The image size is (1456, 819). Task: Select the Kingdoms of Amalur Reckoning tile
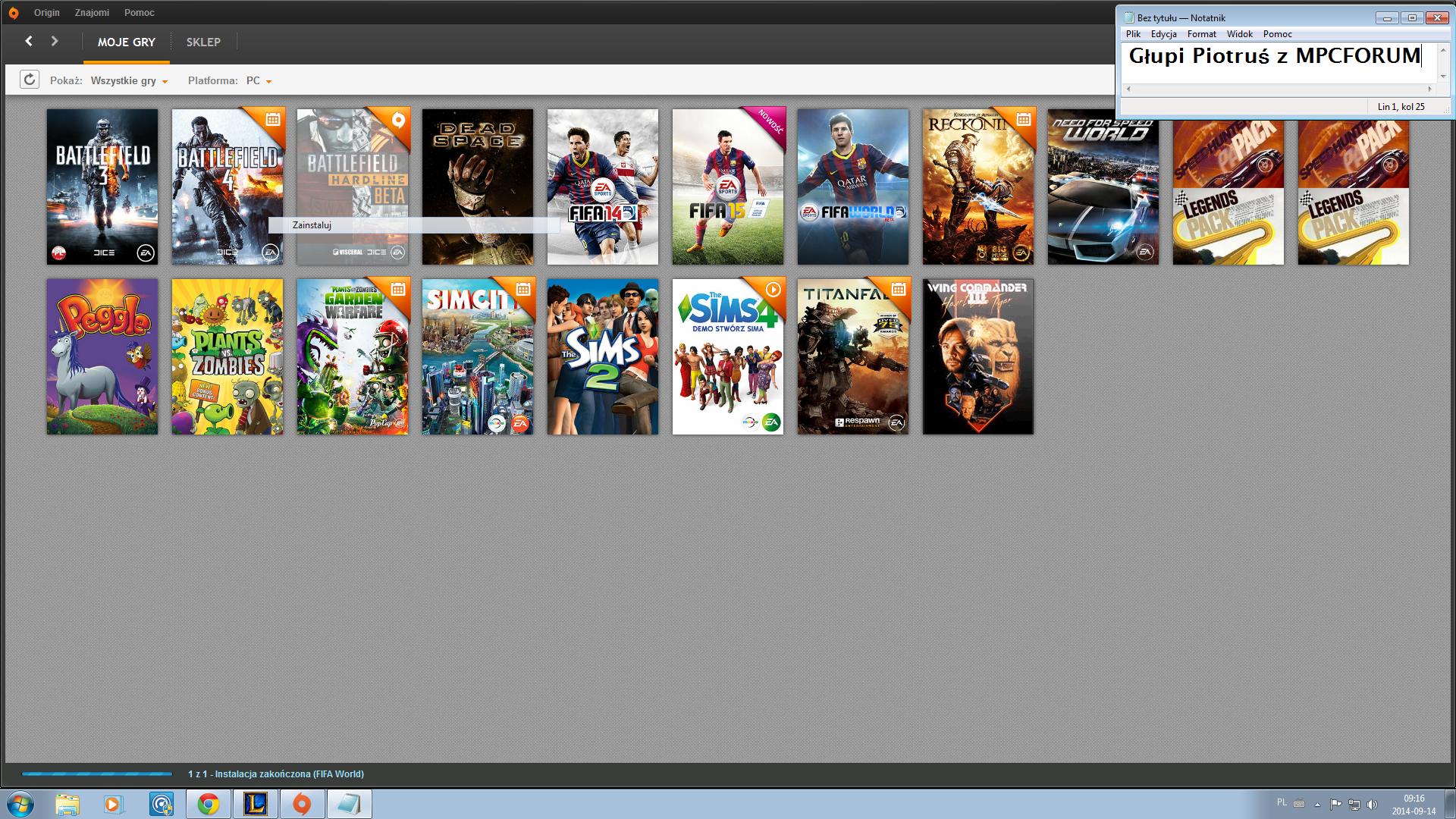[x=978, y=187]
